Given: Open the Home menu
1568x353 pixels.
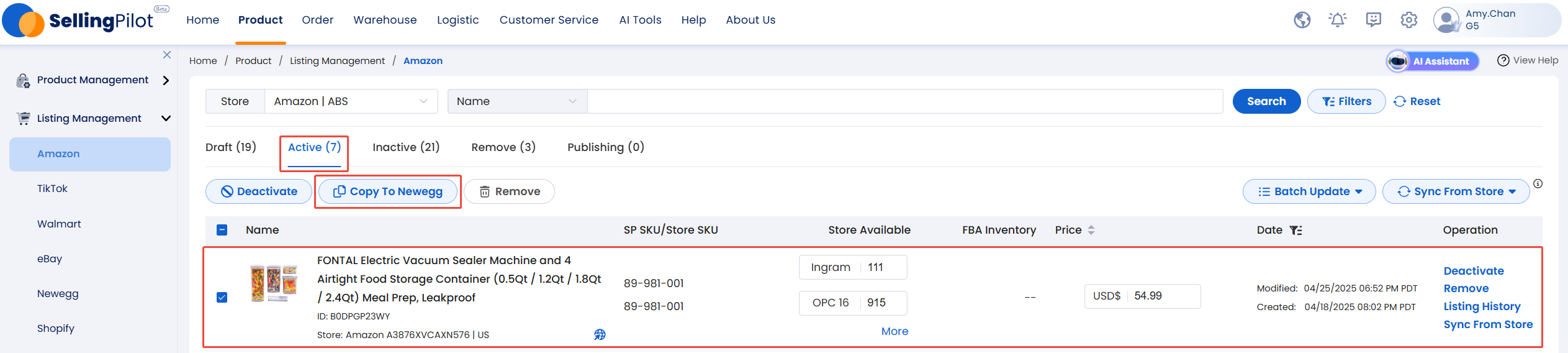Looking at the screenshot, I should [x=202, y=20].
